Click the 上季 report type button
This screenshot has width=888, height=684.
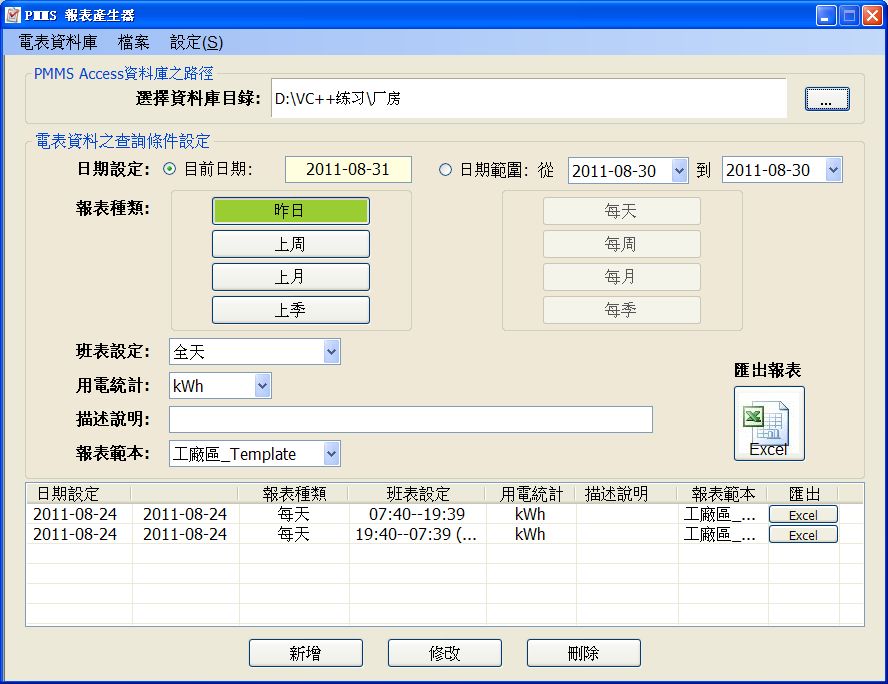click(x=291, y=310)
